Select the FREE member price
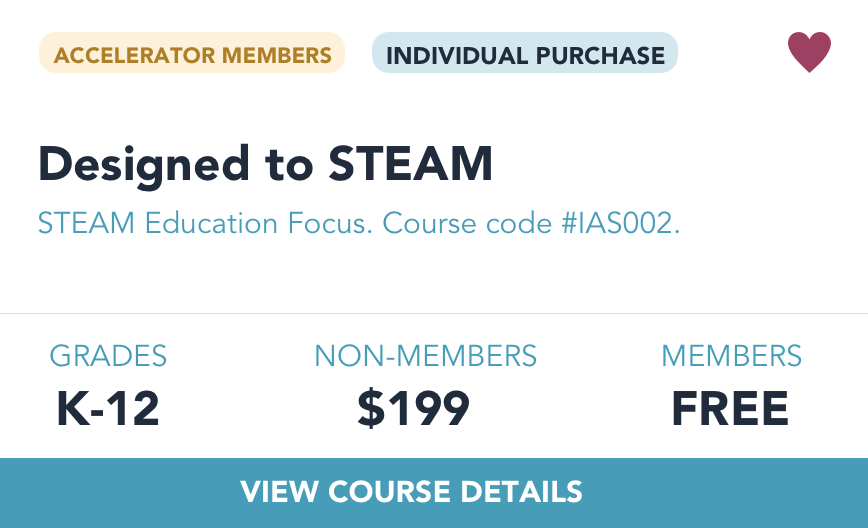 pos(730,408)
